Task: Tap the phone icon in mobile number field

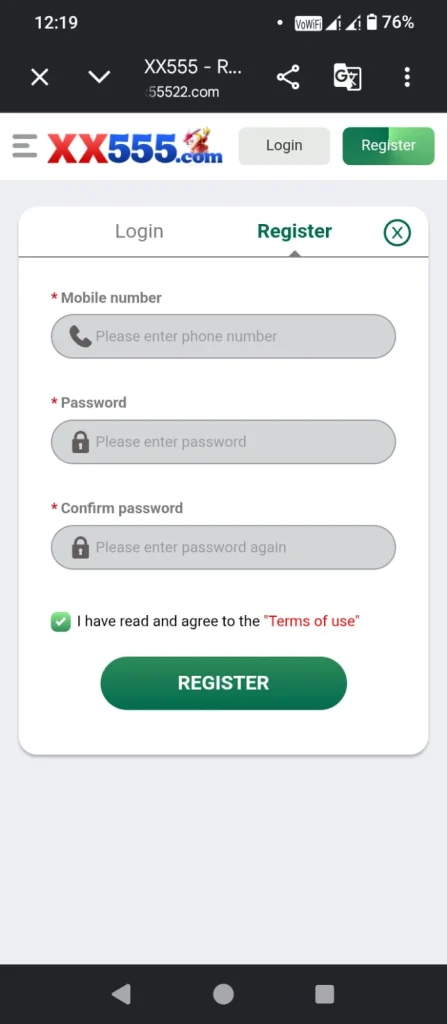Action: click(x=80, y=336)
